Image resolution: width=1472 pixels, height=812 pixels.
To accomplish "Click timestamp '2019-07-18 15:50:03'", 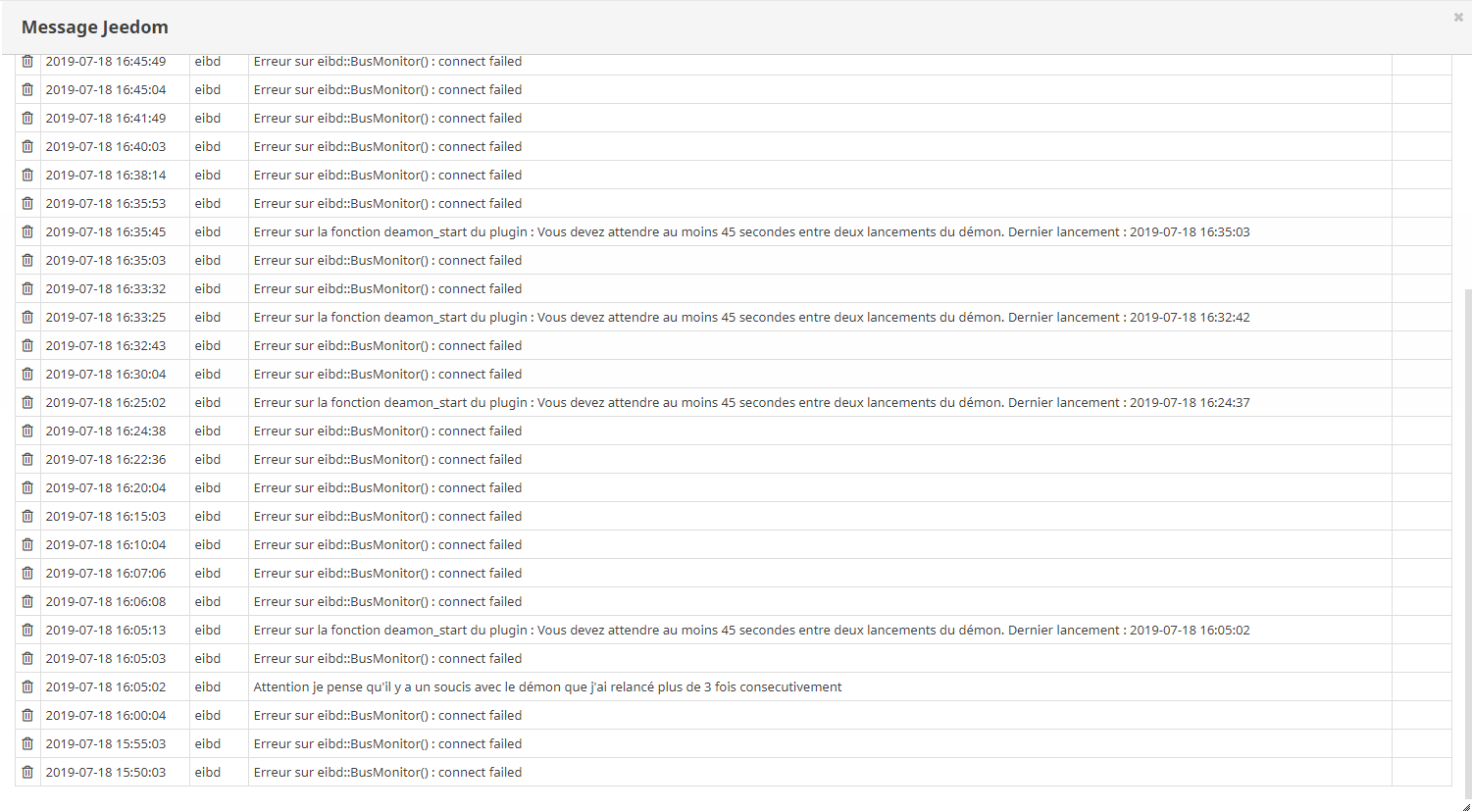I will click(106, 772).
